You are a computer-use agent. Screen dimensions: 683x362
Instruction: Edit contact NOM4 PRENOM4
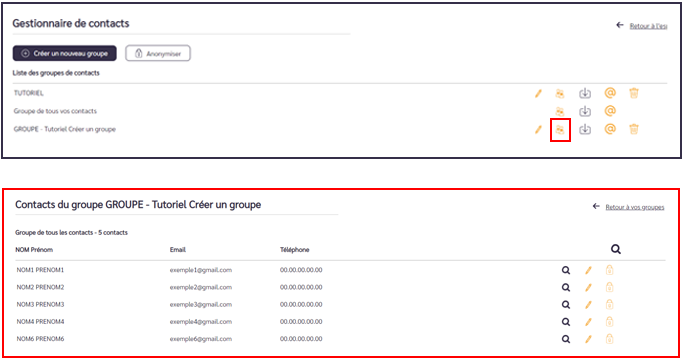tap(588, 322)
